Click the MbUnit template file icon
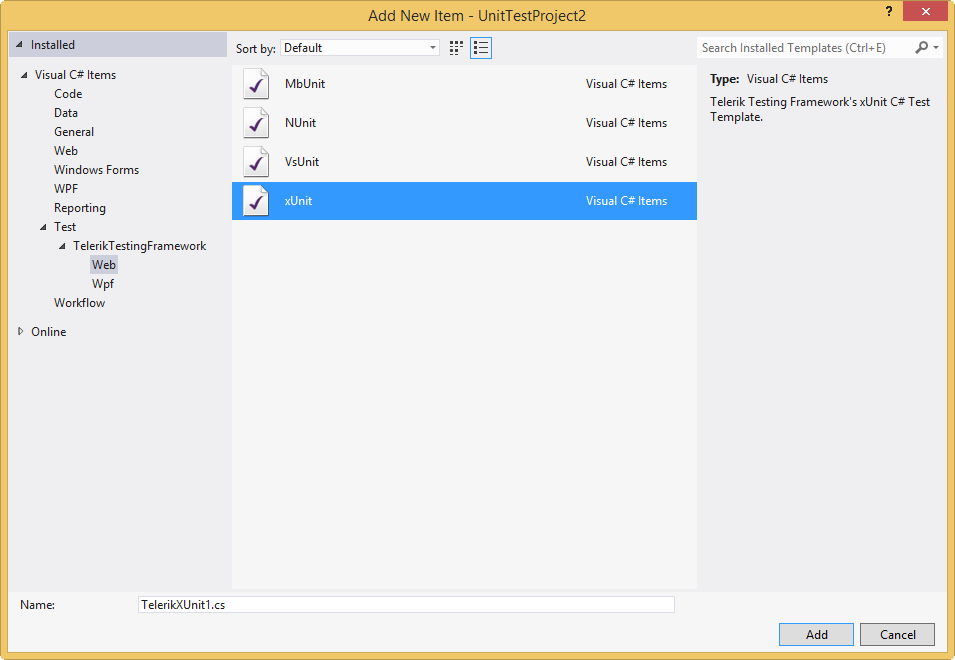Screen dimensions: 955x660 pyautogui.click(x=256, y=84)
